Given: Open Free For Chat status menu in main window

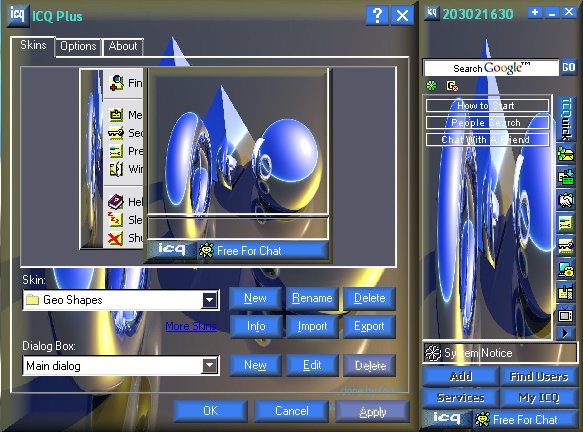Looking at the screenshot, I should (525, 419).
